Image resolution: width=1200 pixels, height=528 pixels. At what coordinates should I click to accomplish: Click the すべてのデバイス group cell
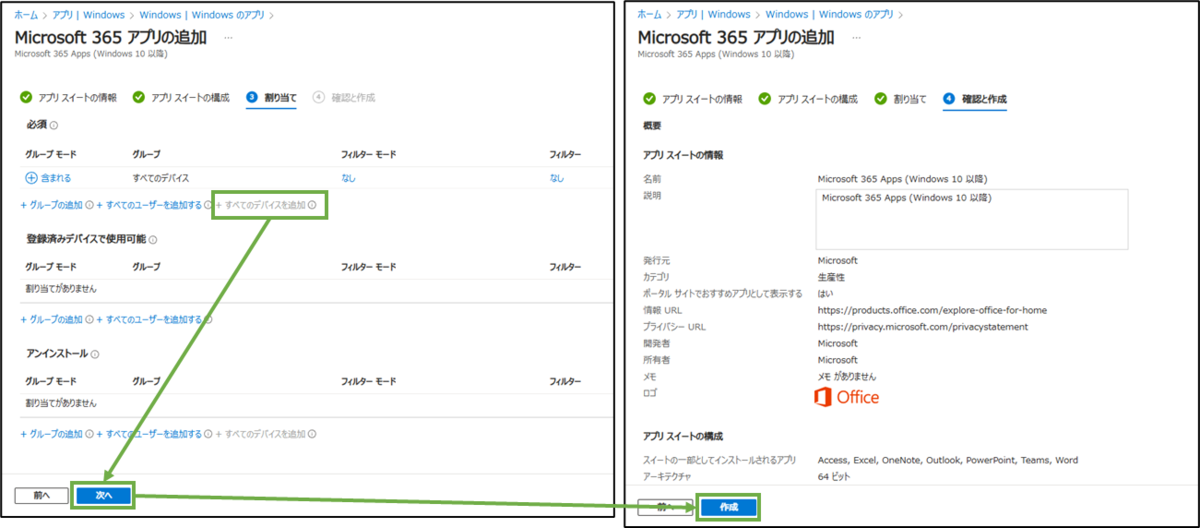pyautogui.click(x=161, y=177)
